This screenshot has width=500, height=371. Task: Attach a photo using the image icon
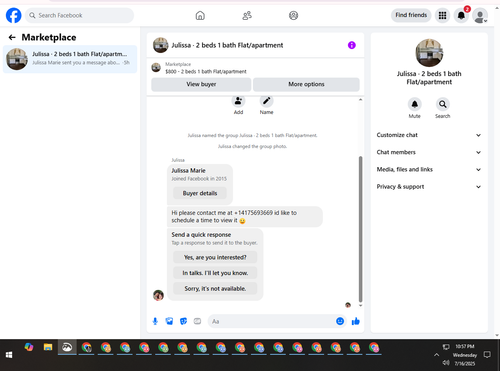click(169, 321)
